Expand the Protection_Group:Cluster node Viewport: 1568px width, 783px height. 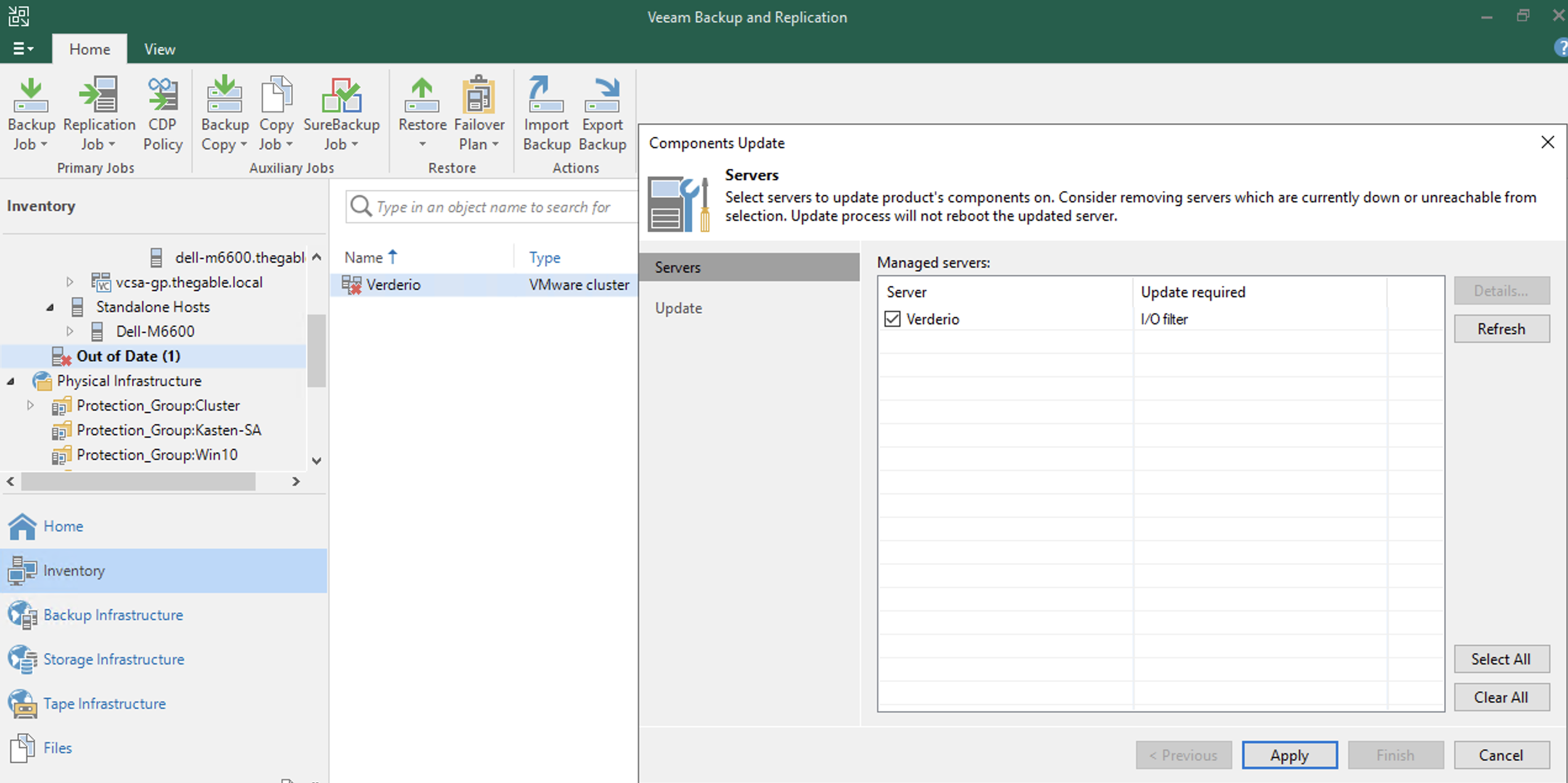[30, 405]
